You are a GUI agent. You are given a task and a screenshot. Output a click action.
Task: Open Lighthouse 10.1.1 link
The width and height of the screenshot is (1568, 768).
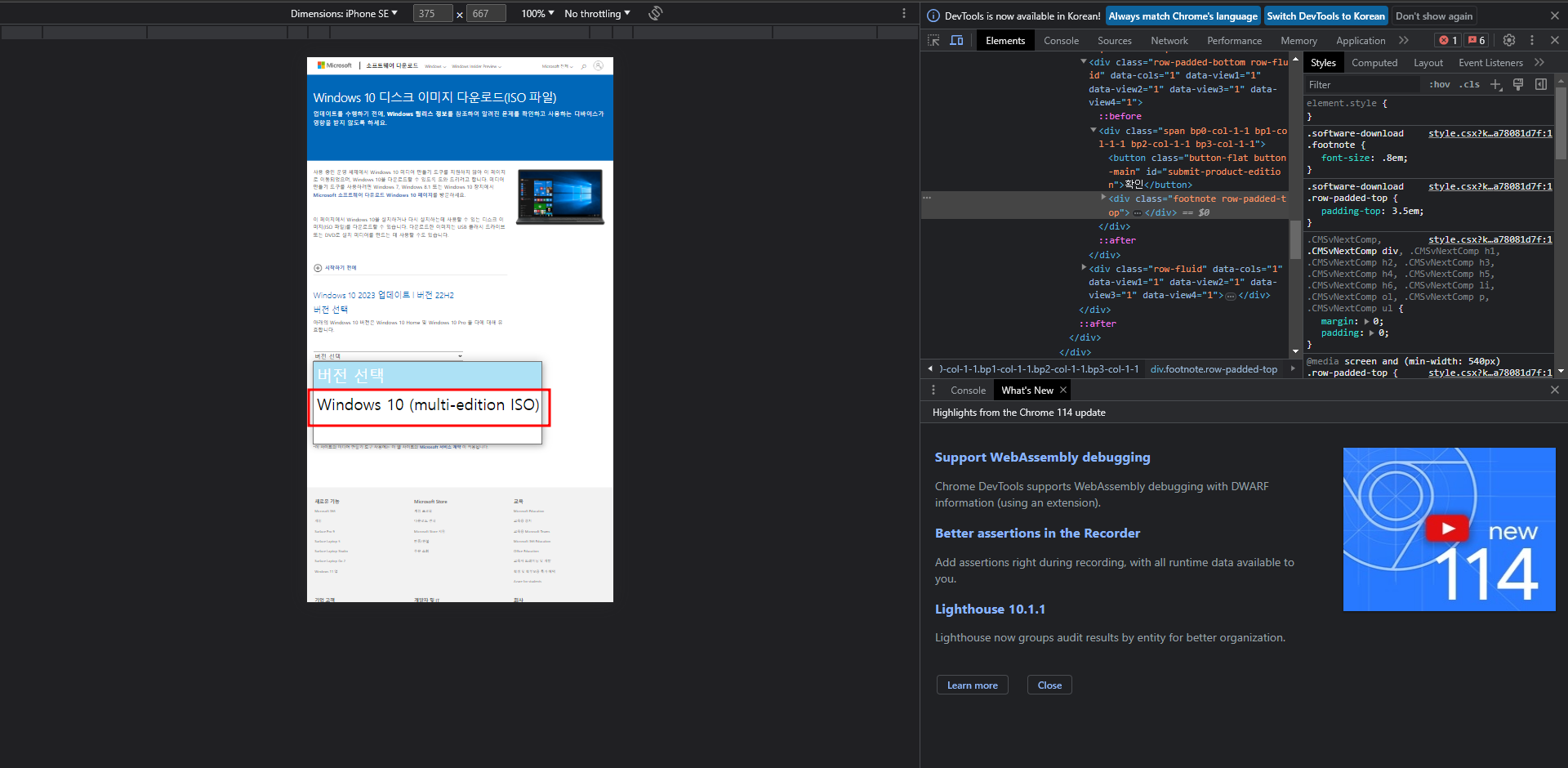pyautogui.click(x=990, y=609)
